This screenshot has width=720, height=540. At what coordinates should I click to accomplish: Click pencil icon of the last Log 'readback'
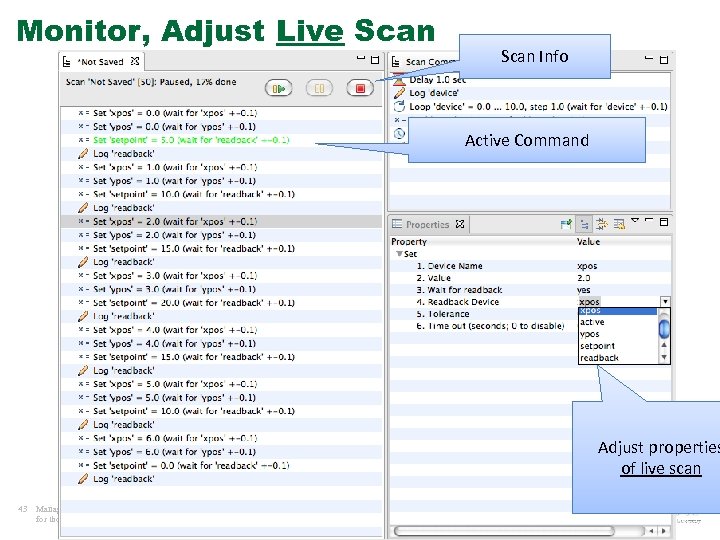pos(83,478)
